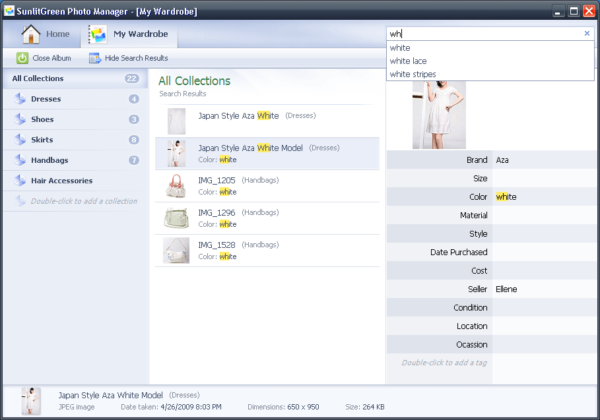
Task: Click the Hair Accessories collection icon
Action: pyautogui.click(x=20, y=180)
